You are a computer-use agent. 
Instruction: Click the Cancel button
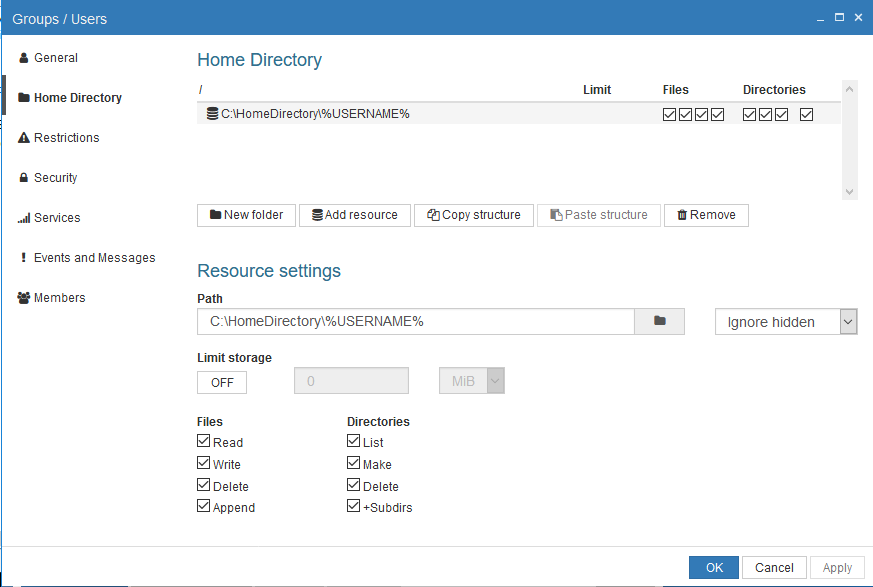tap(774, 568)
